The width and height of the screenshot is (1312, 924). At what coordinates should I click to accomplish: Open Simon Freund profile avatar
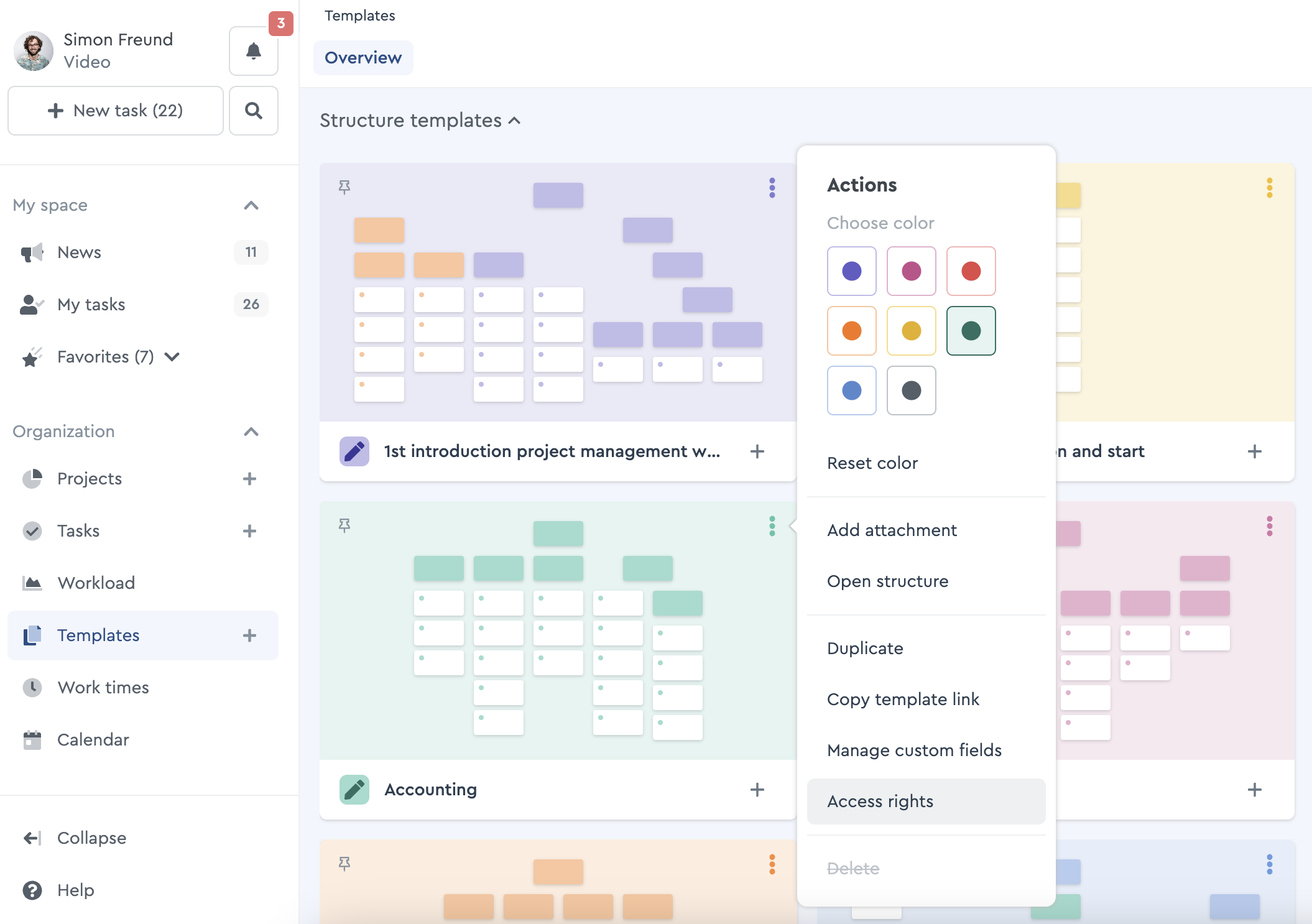point(34,51)
